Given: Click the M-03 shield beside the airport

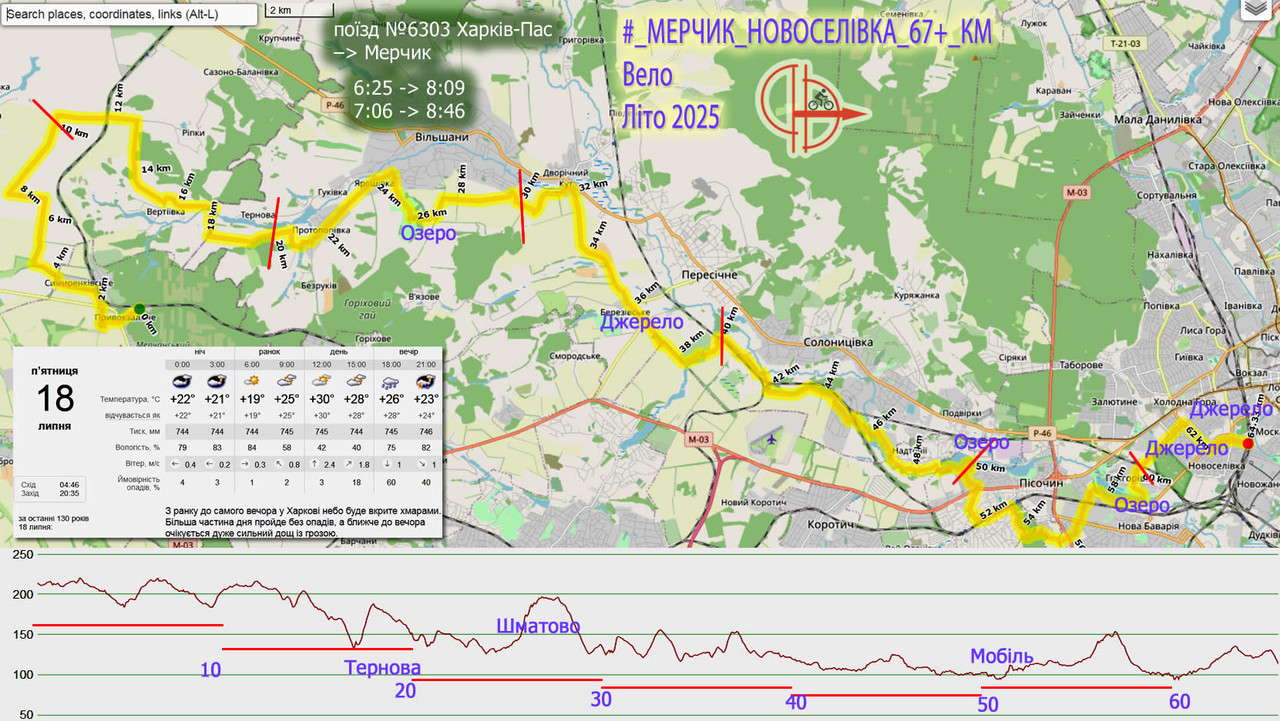Looking at the screenshot, I should click(x=697, y=439).
